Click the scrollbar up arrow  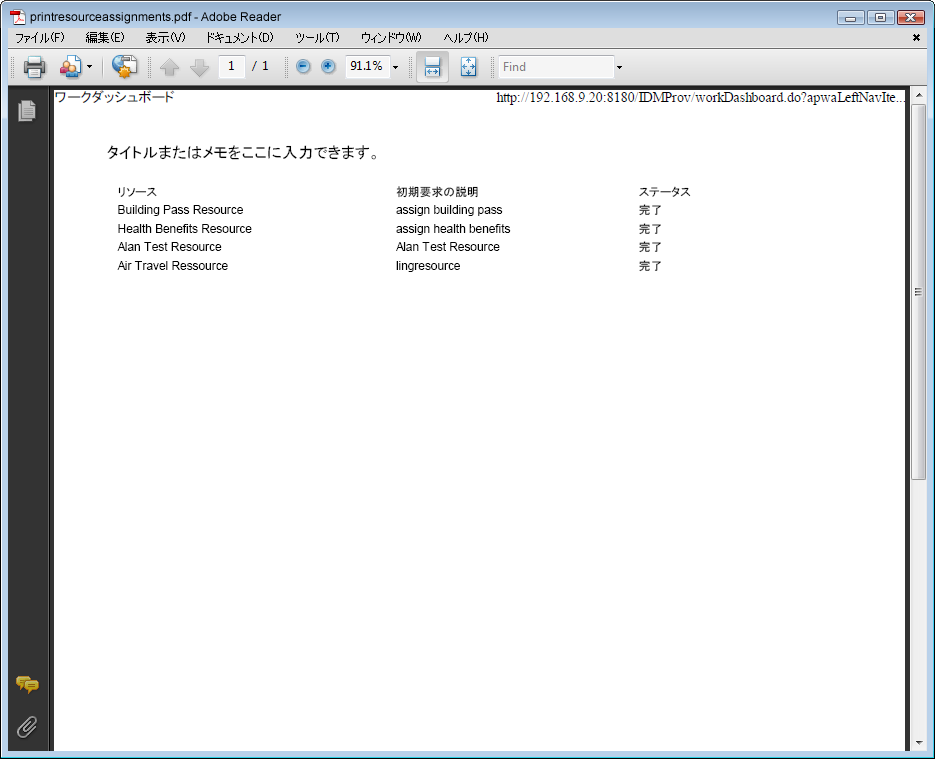coord(919,95)
